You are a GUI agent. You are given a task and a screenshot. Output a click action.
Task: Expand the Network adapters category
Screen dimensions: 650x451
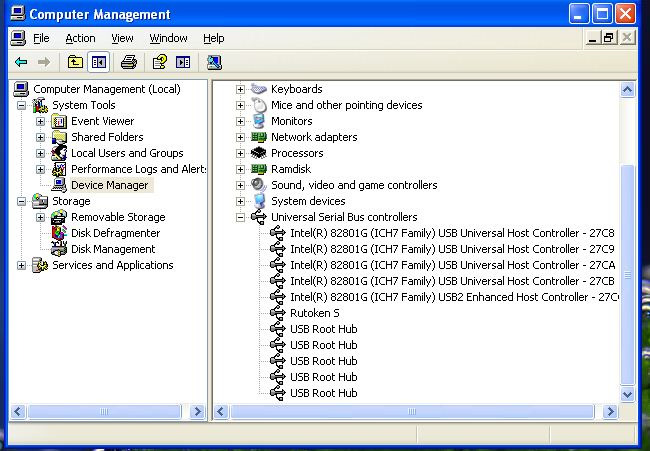[240, 137]
